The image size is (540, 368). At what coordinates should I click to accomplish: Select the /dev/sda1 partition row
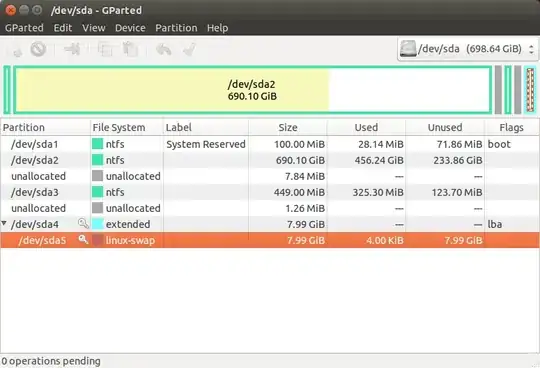tap(270, 144)
